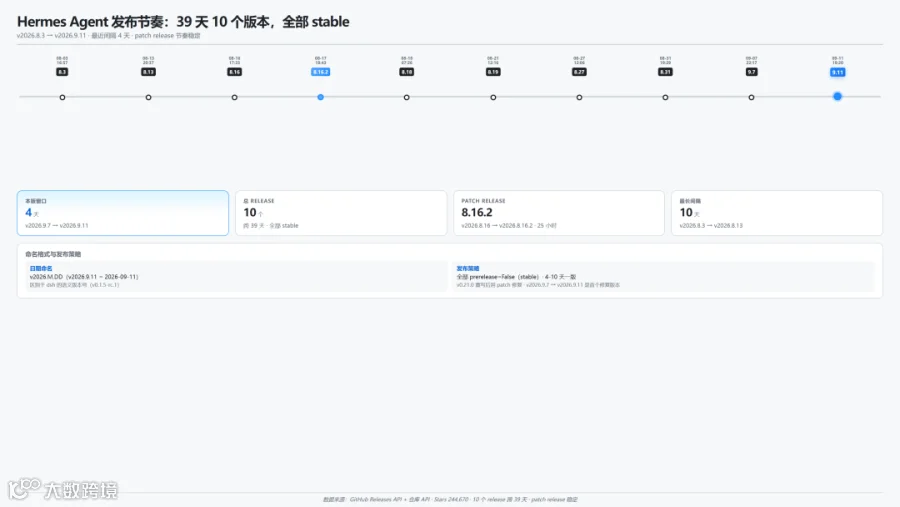
Task: Click the 'v2026.M.DD' naming format line
Action: pos(84,277)
